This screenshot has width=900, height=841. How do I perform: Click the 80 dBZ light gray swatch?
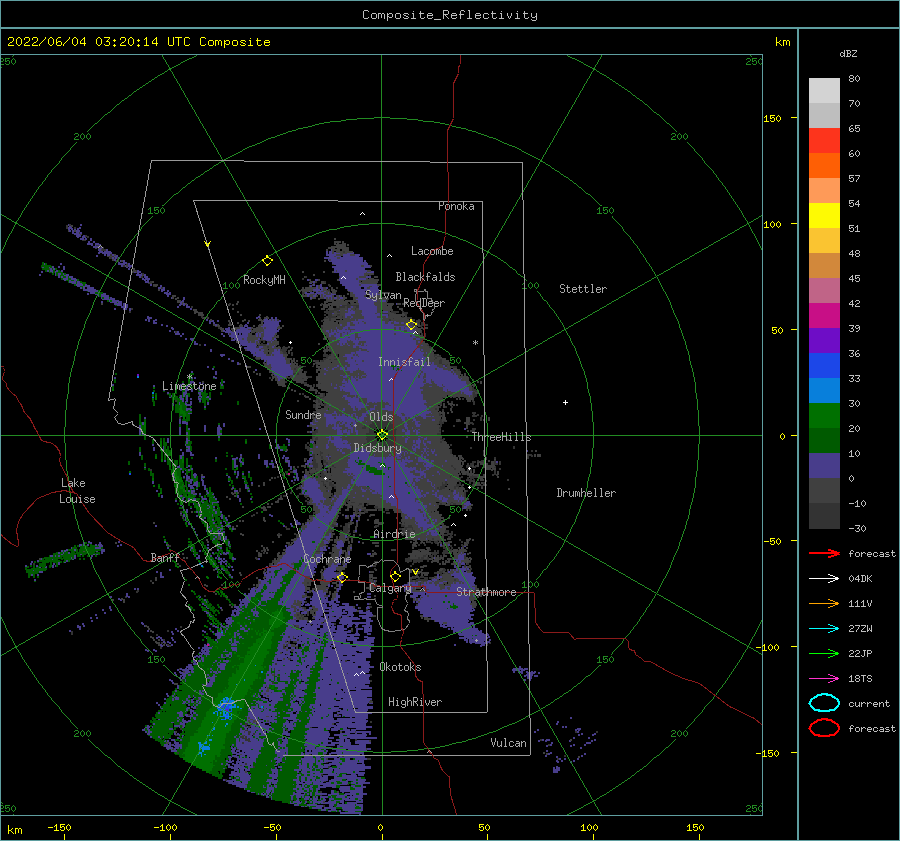tap(824, 90)
